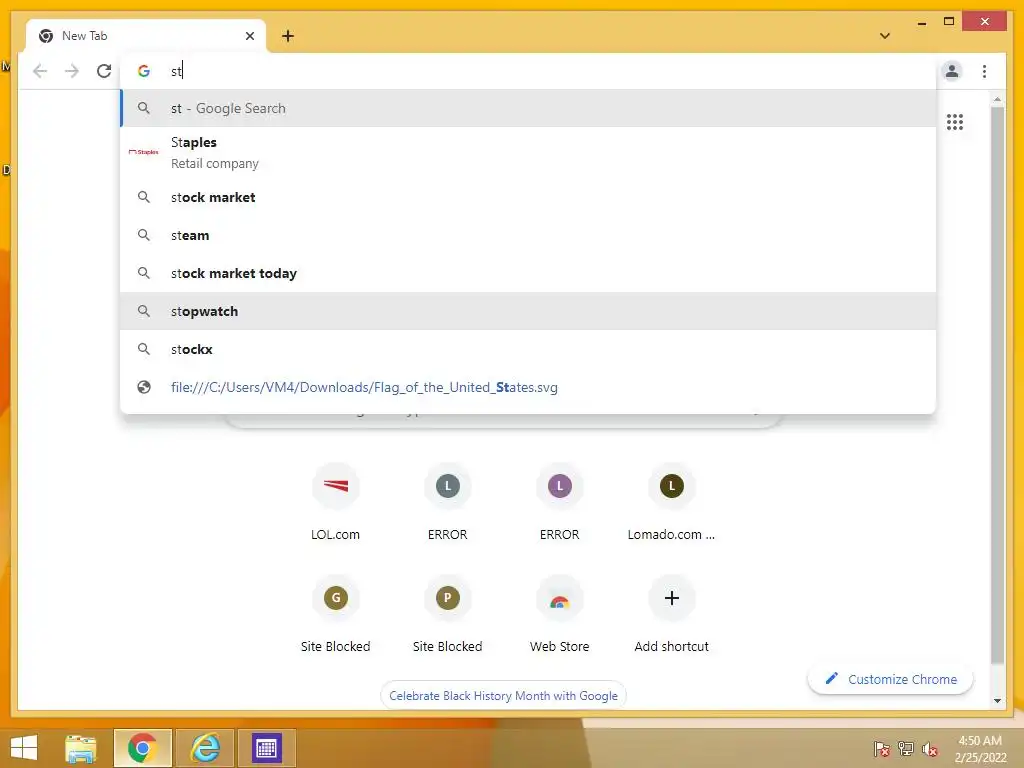The height and width of the screenshot is (768, 1024).
Task: Open the purple ERROR shortcut
Action: (x=560, y=502)
